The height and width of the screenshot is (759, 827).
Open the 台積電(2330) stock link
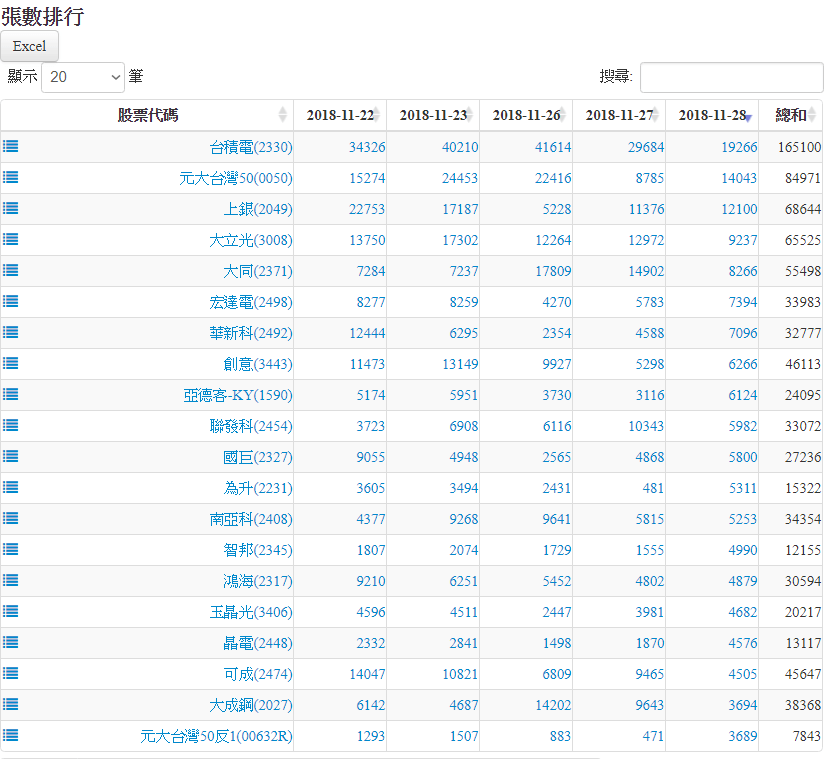click(x=251, y=147)
